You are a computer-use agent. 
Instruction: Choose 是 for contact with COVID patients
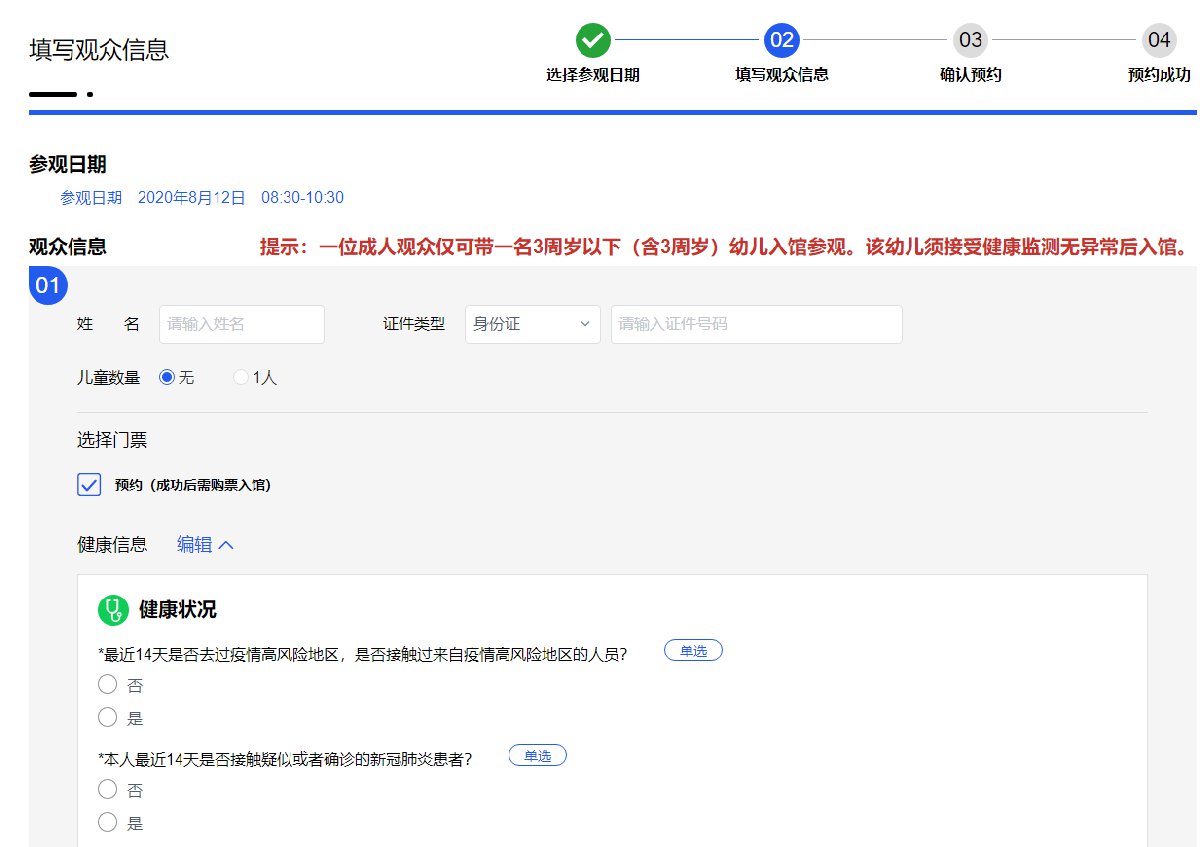point(108,823)
